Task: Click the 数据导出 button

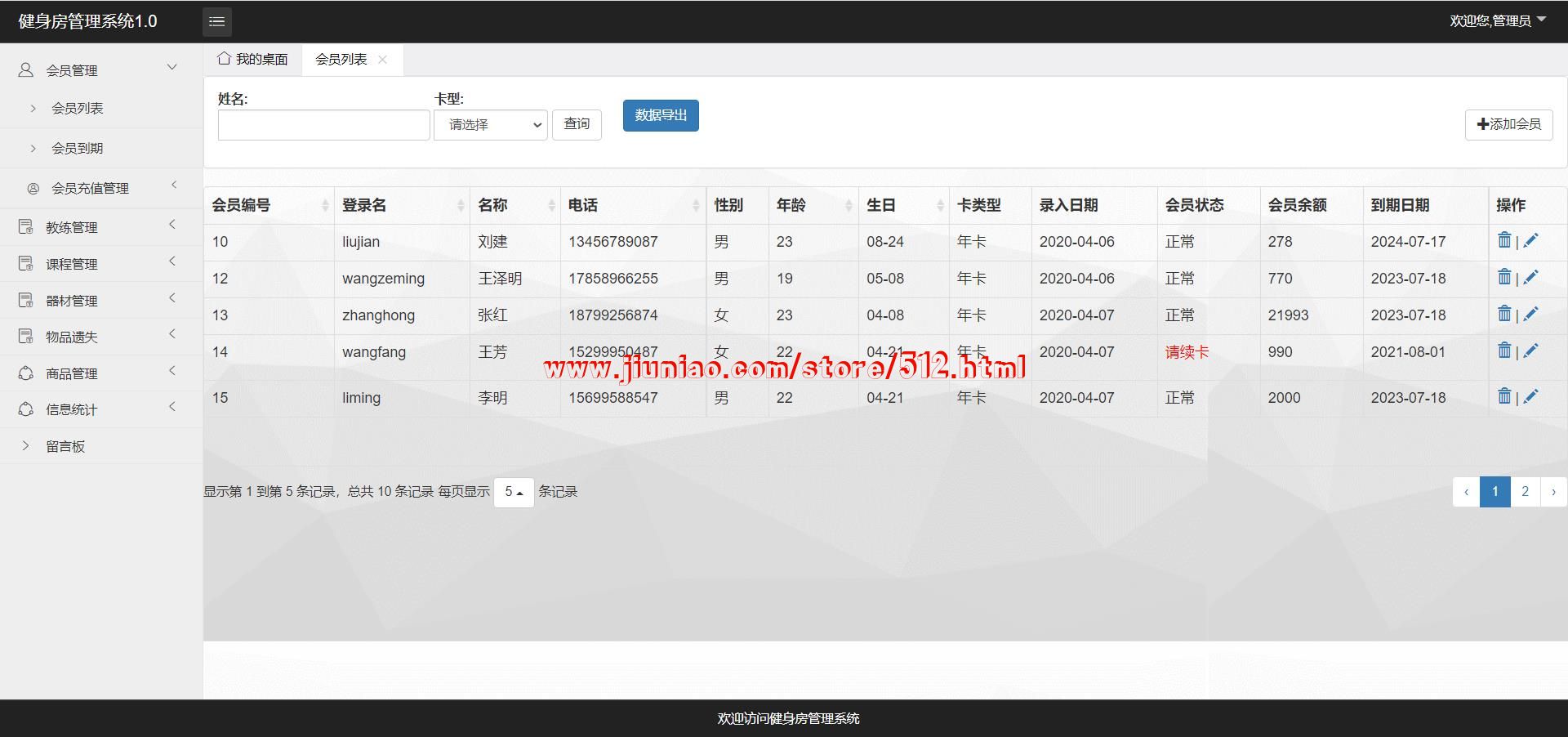Action: pyautogui.click(x=660, y=115)
